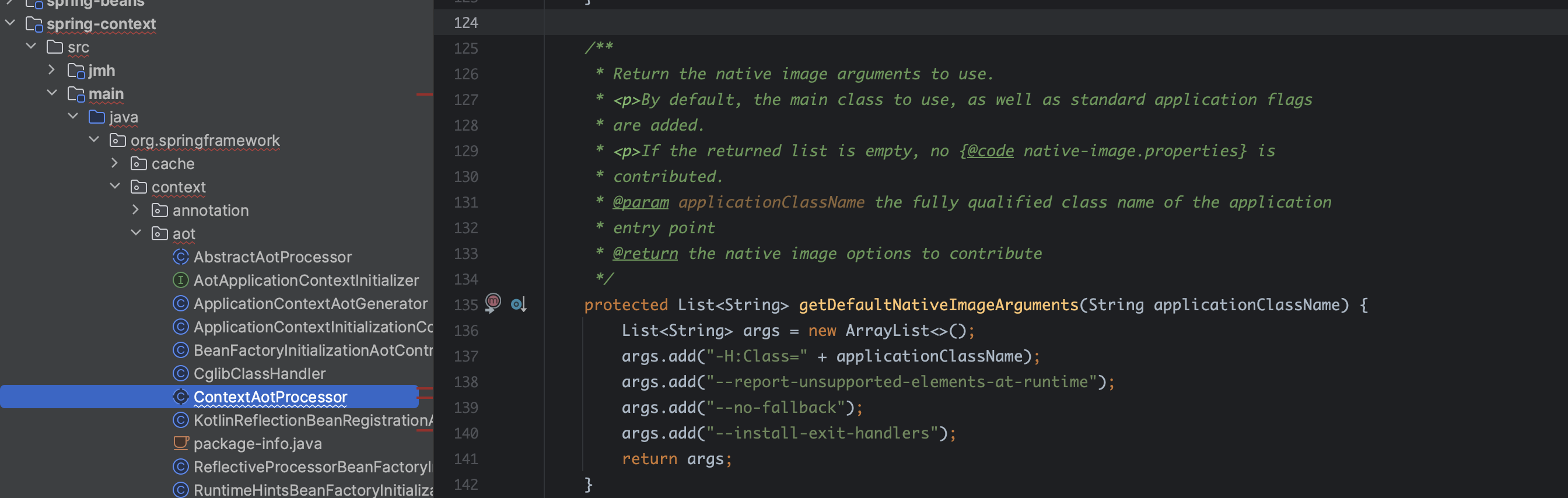Select org.springframework package label
Screen dimensions: 1568x498
[x=205, y=141]
